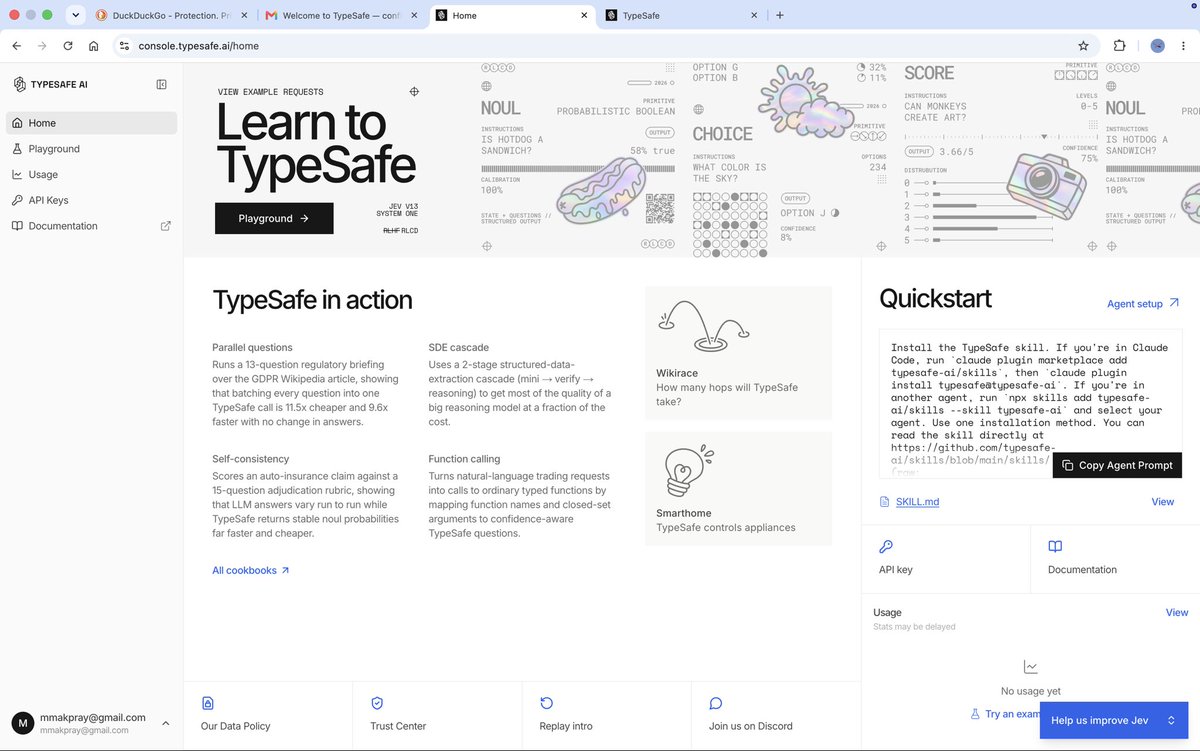Click the browser home icon

point(93,45)
